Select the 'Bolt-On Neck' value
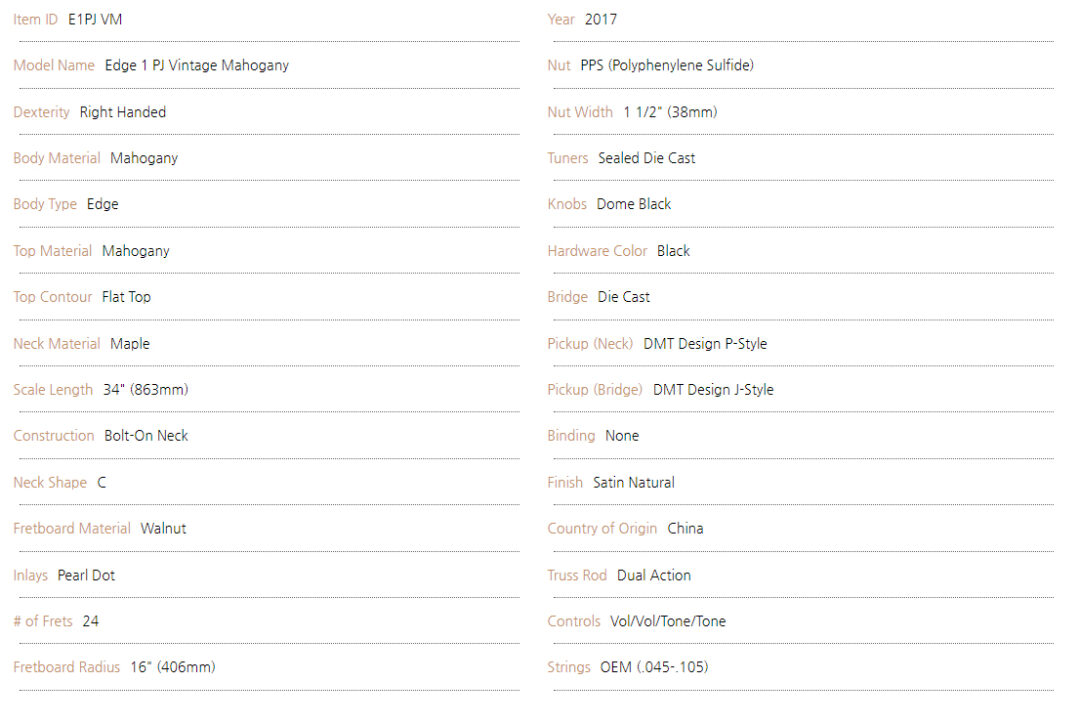Screen dimensions: 1080x725 tap(146, 436)
